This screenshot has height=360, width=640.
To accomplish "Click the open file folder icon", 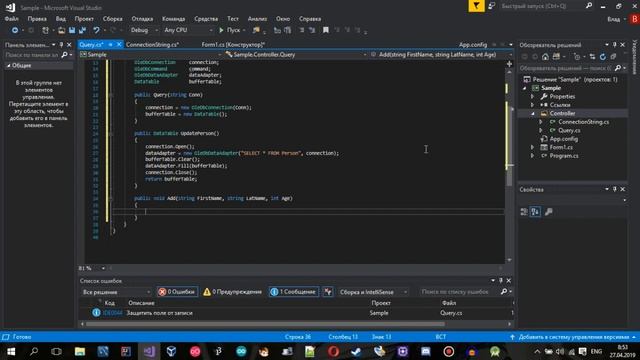I will tap(61, 30).
